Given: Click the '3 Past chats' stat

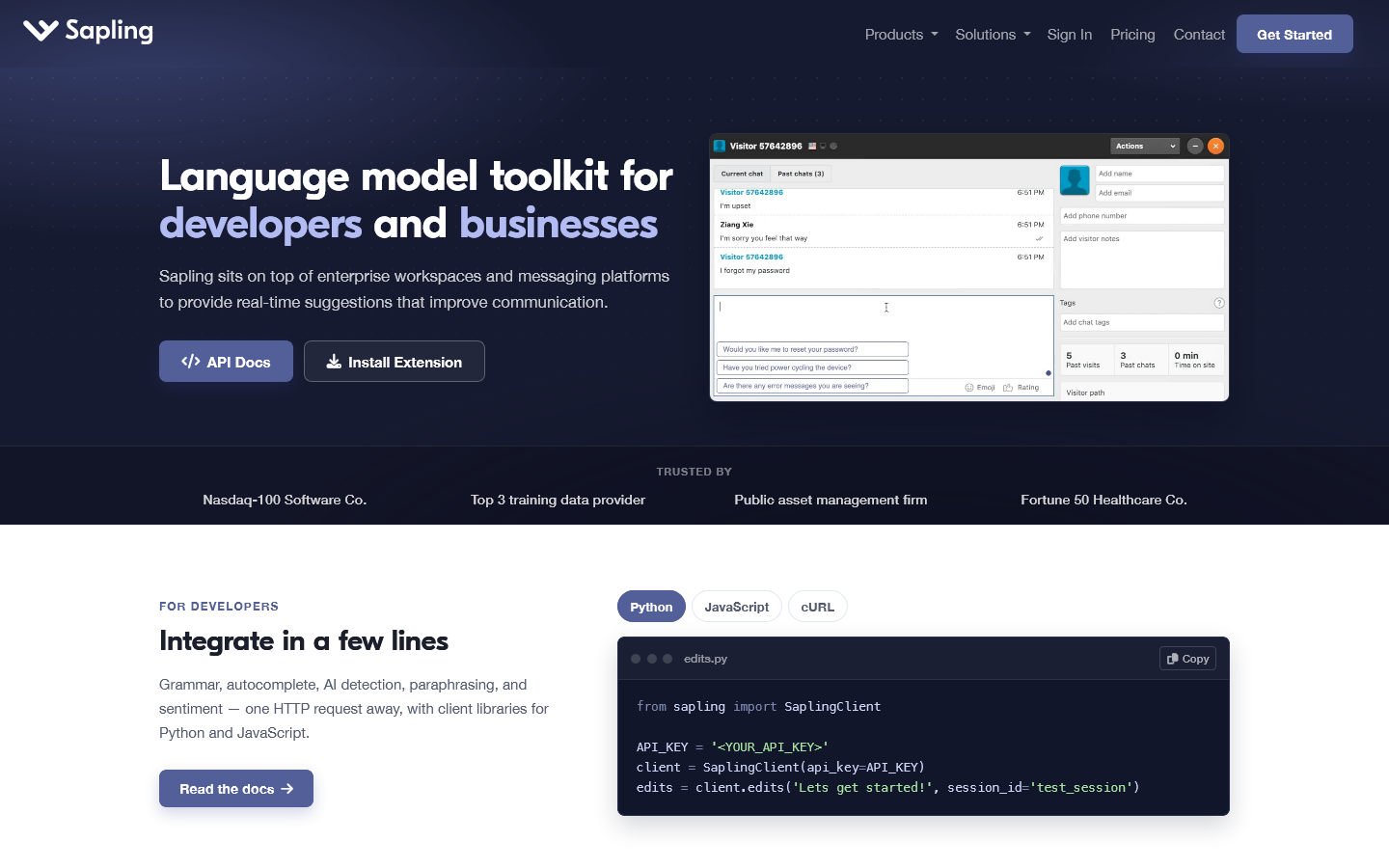Looking at the screenshot, I should (1140, 360).
